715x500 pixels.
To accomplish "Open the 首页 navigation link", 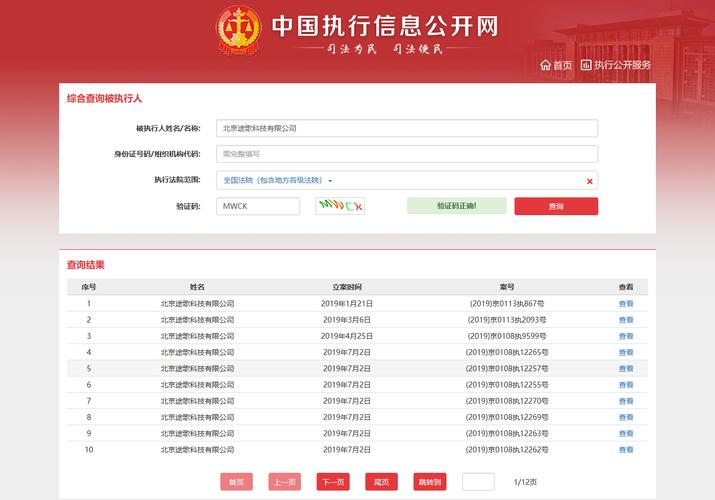I will [x=562, y=65].
